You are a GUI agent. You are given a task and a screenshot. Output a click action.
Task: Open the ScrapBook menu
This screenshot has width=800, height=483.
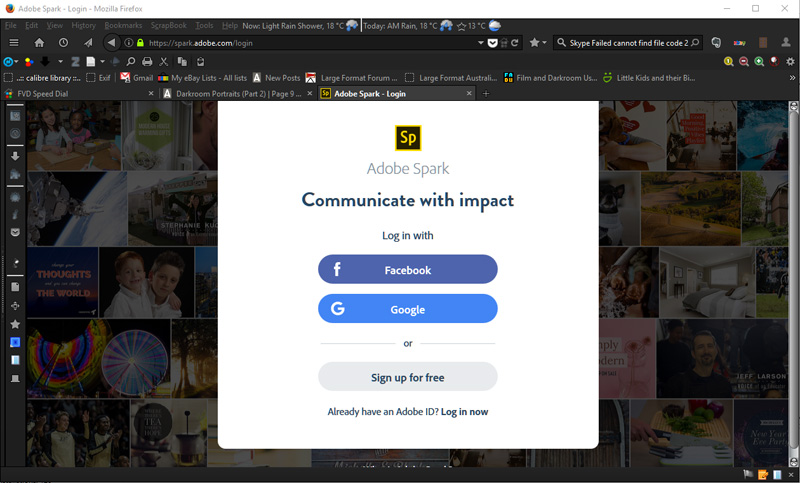coord(167,24)
